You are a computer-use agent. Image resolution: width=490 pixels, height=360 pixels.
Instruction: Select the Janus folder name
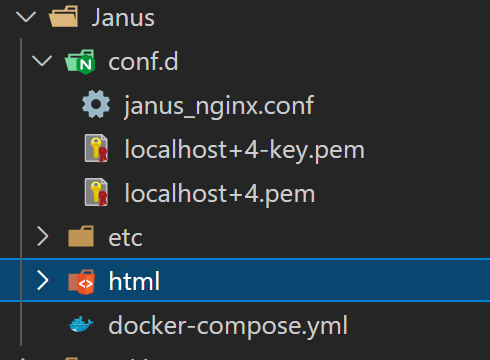(x=123, y=17)
